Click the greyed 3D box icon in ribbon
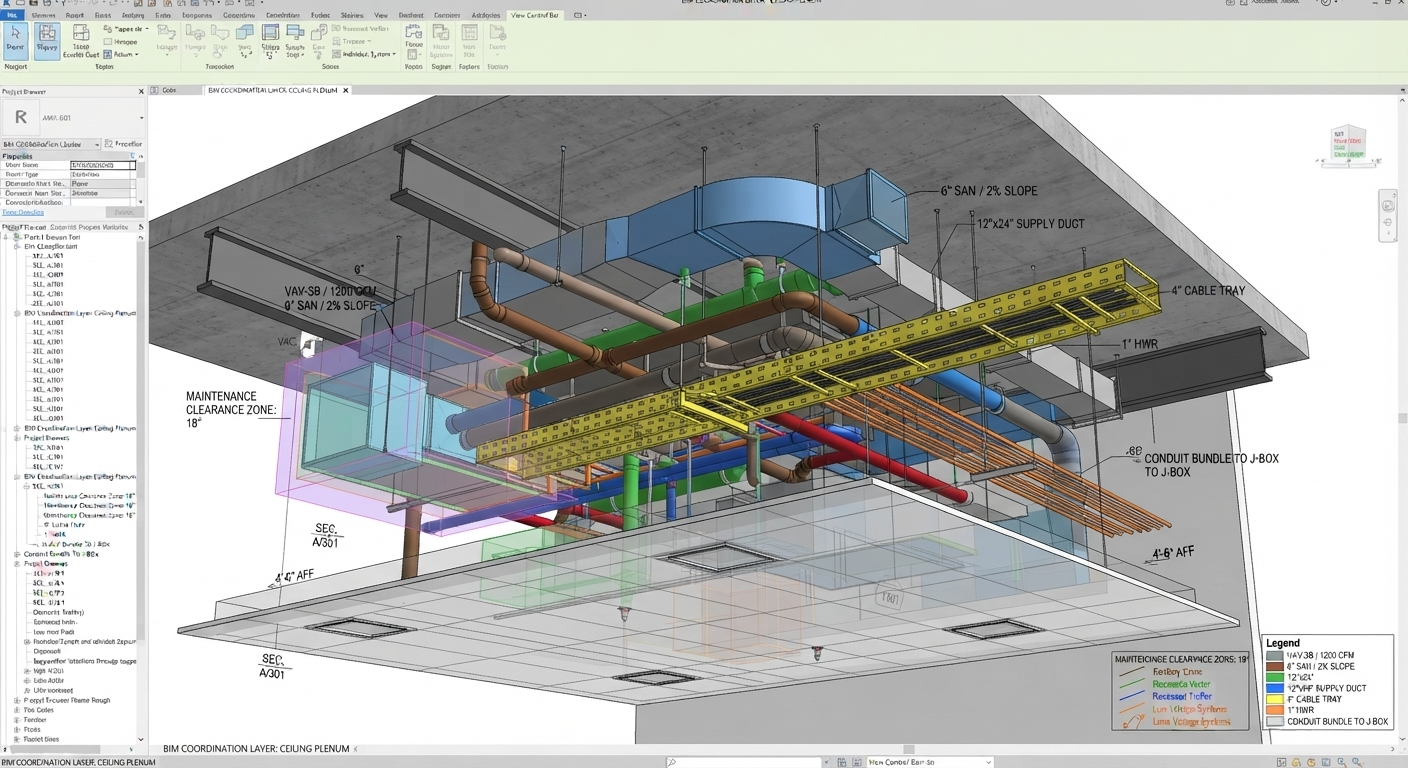Viewport: 1408px width, 768px height. 318,34
